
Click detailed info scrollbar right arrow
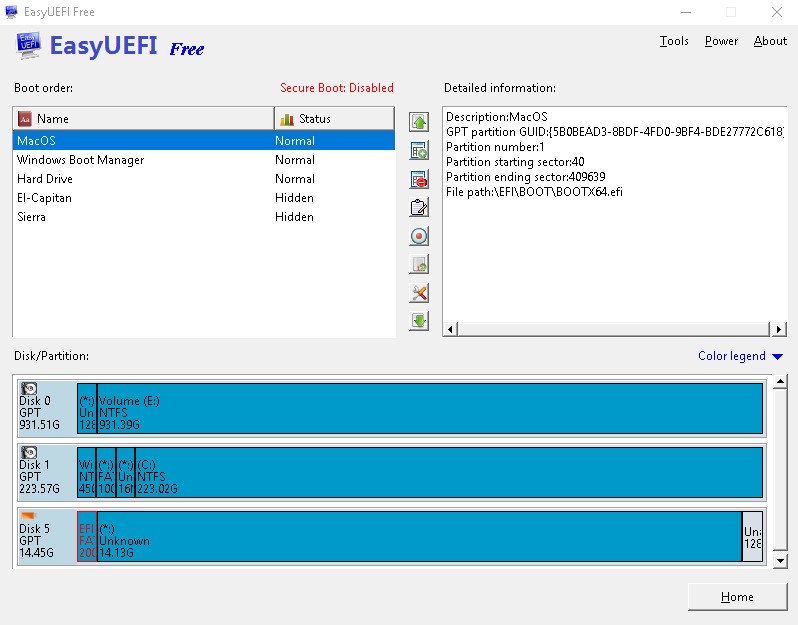point(779,329)
